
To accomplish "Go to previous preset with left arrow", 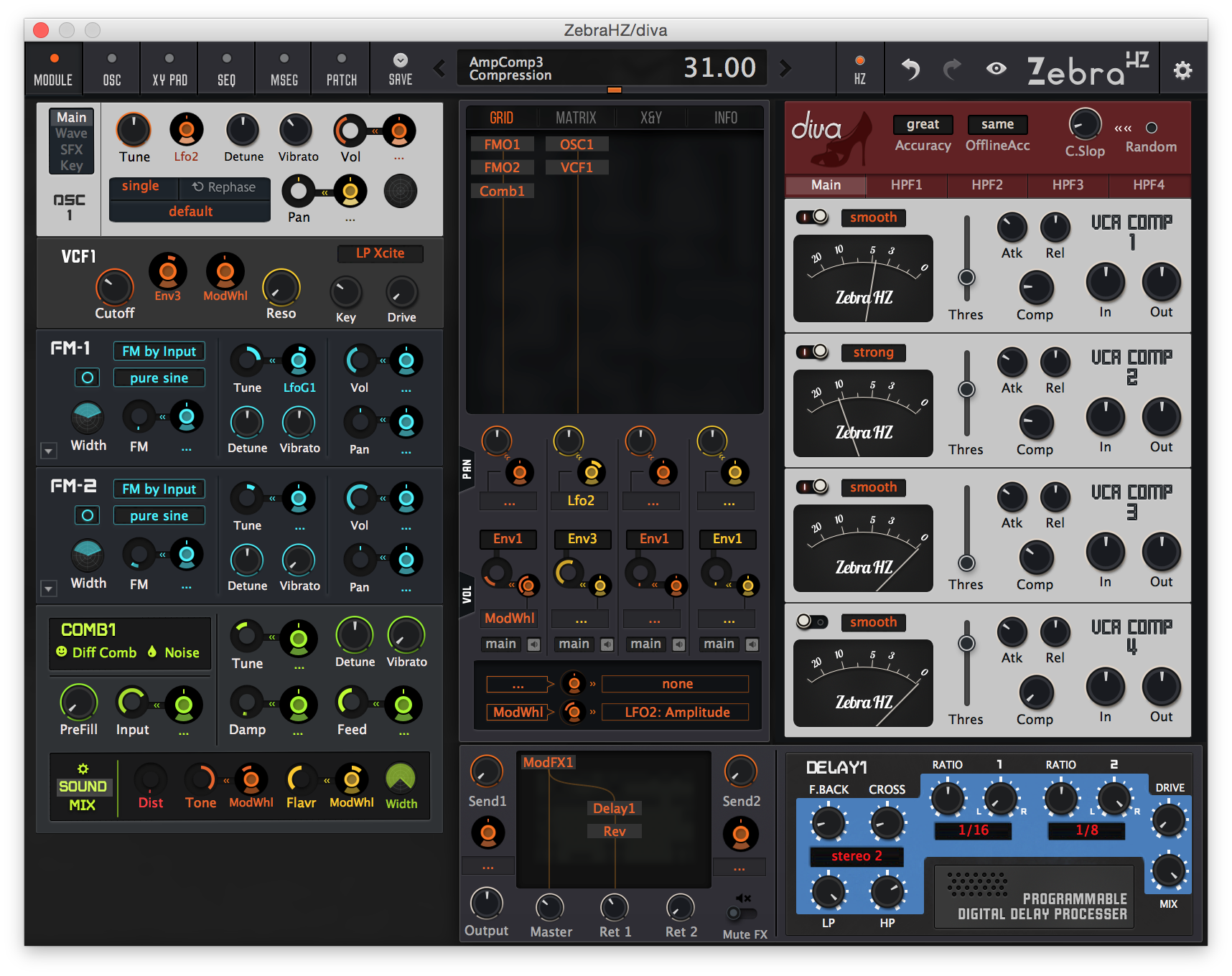I will [439, 68].
